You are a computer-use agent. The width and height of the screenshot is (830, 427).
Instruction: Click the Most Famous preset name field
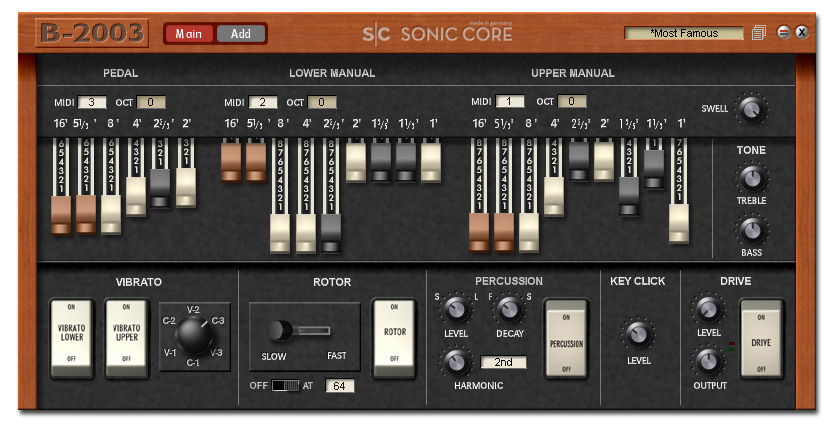pyautogui.click(x=684, y=33)
